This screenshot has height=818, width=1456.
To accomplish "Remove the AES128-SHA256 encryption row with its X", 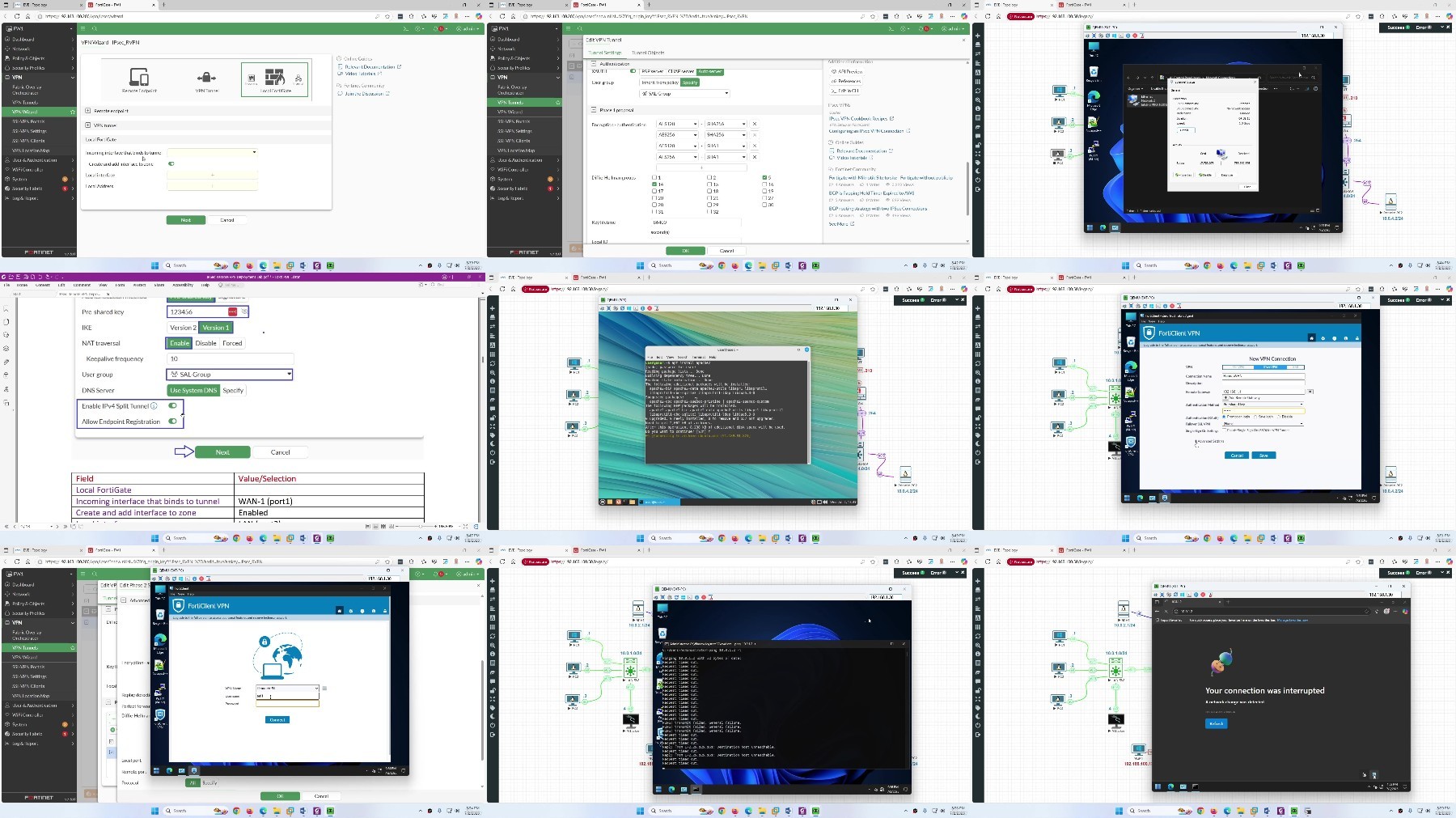I will 755,124.
